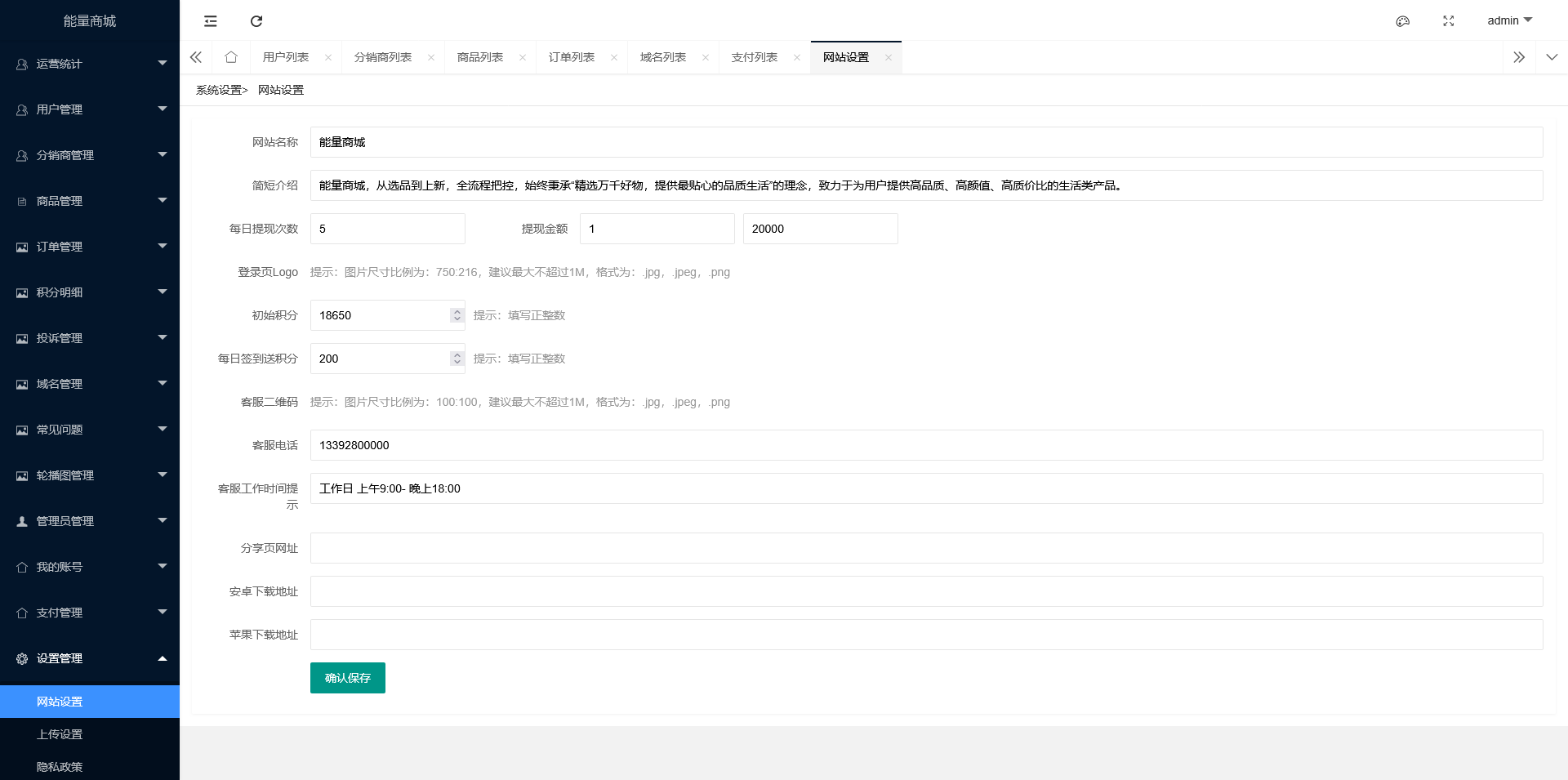Expand the 商品管理 sidebar menu
The image size is (1568, 780).
(x=90, y=201)
